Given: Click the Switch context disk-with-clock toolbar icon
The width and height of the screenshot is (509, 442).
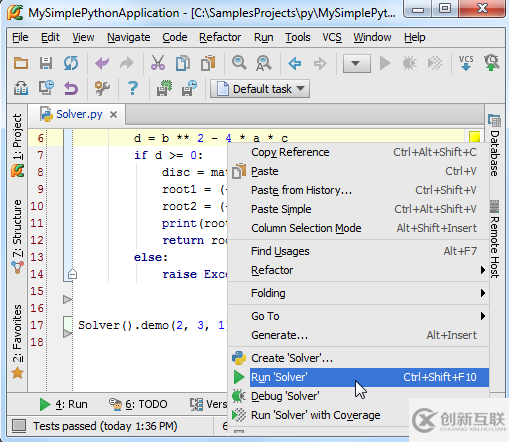Looking at the screenshot, I should [x=189, y=88].
